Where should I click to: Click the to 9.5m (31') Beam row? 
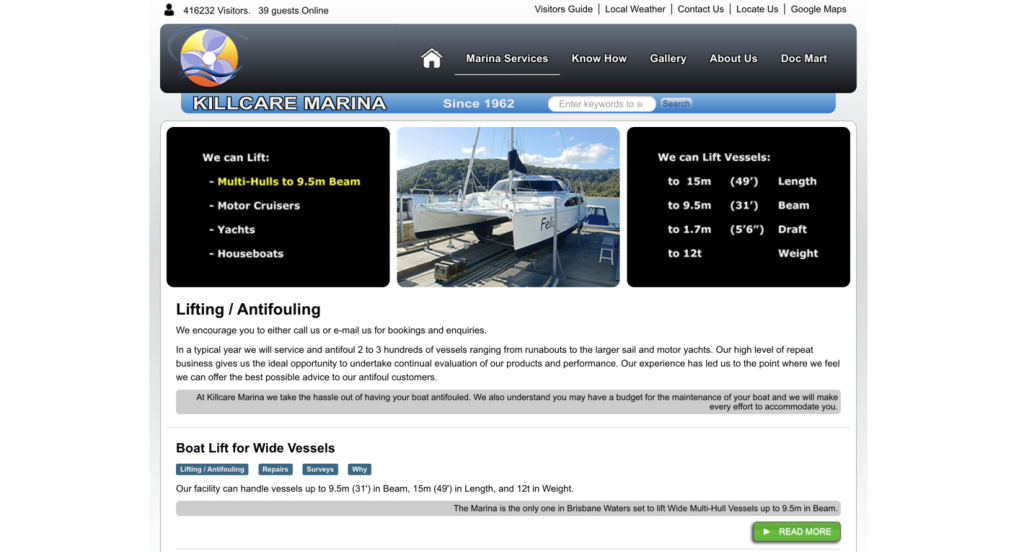pos(738,205)
